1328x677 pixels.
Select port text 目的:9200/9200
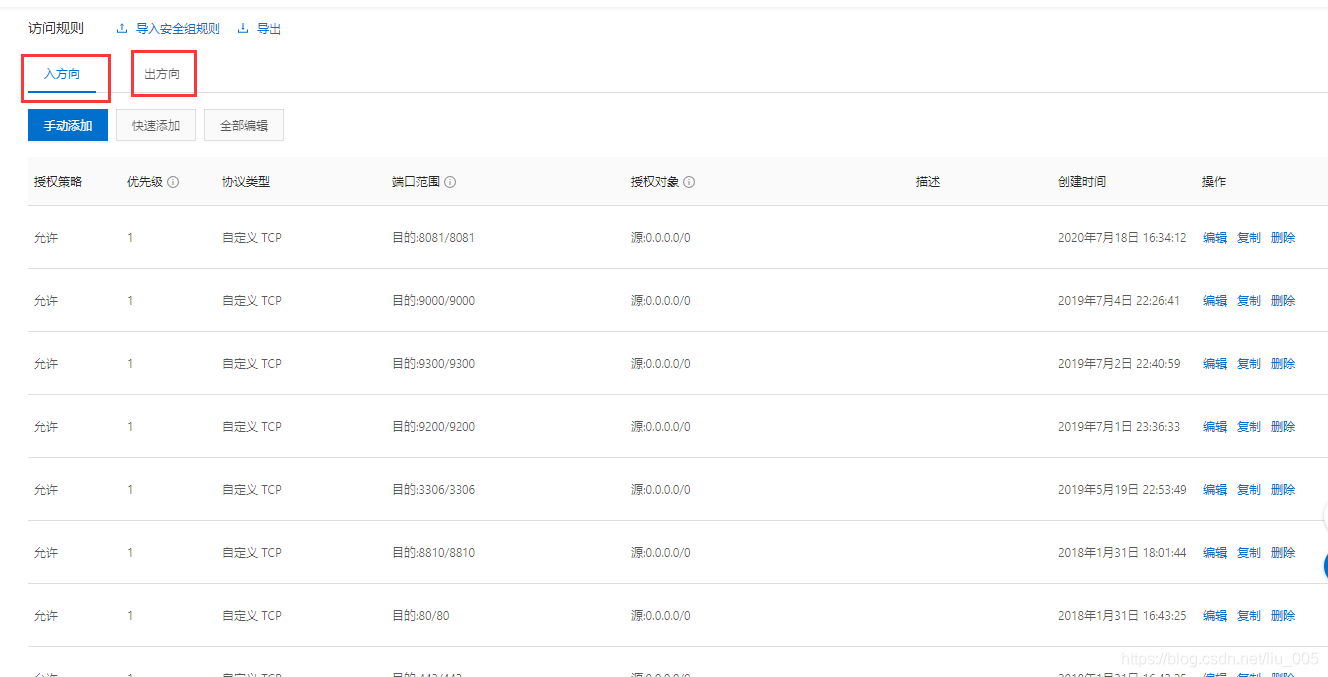pos(433,427)
